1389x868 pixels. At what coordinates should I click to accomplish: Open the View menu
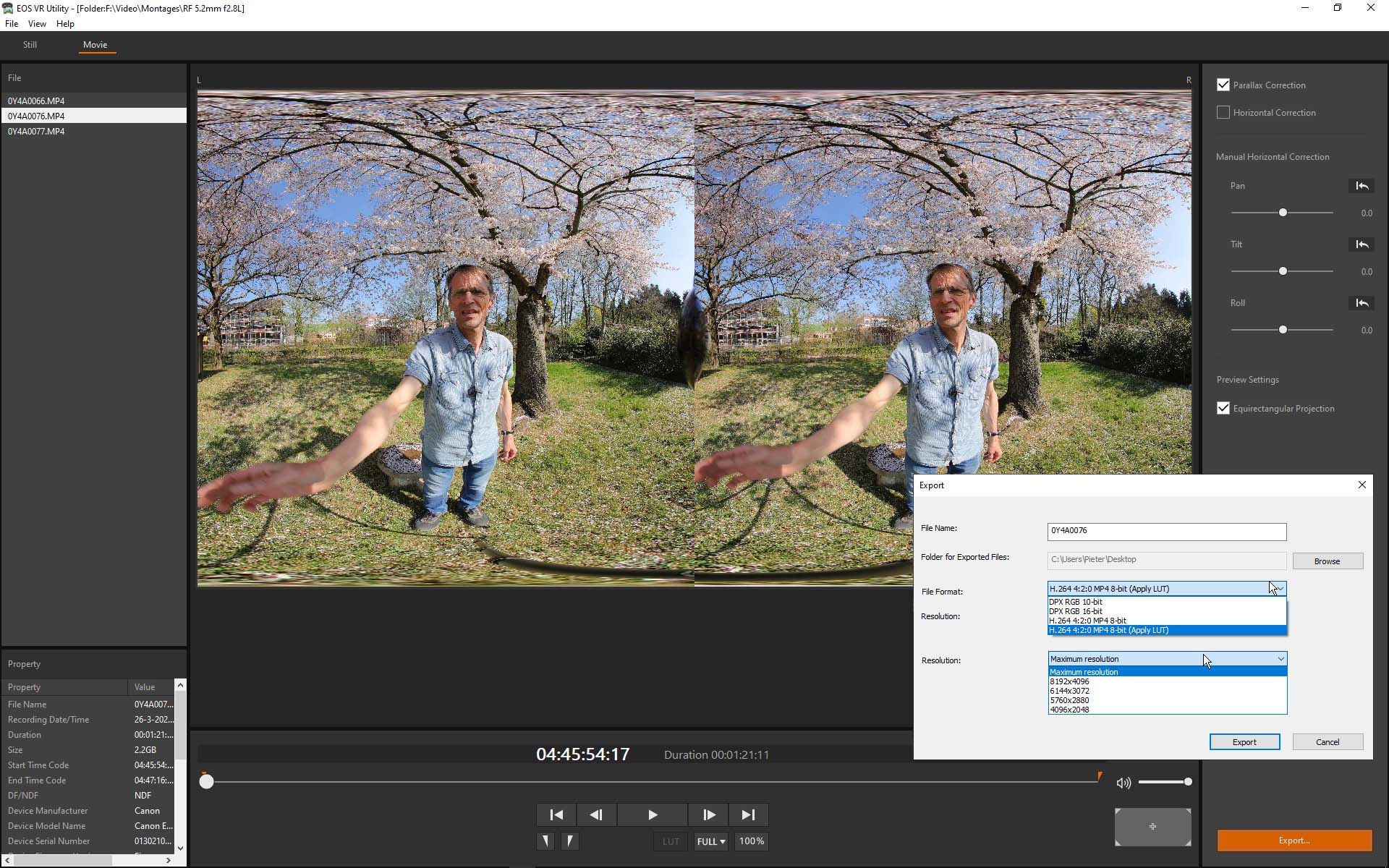click(x=37, y=24)
